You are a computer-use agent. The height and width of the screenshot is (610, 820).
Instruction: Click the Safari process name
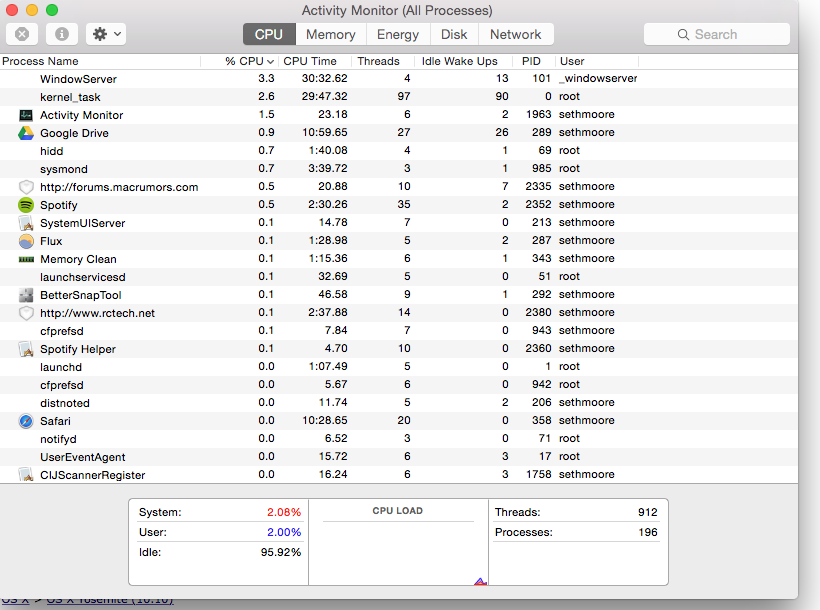pyautogui.click(x=55, y=421)
